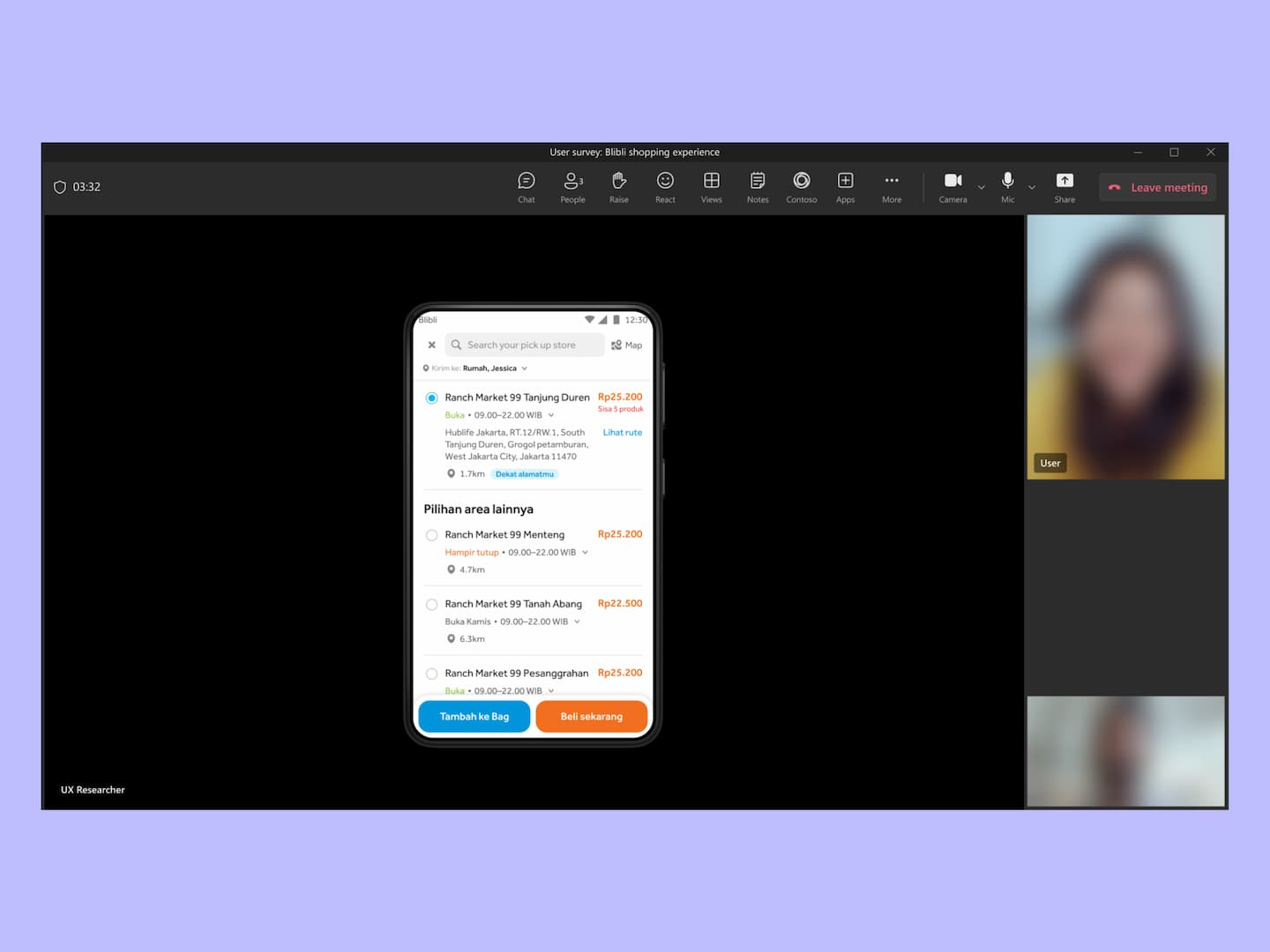Expand Tanah Abang opening hours chevron
This screenshot has width=1270, height=952.
click(x=577, y=621)
